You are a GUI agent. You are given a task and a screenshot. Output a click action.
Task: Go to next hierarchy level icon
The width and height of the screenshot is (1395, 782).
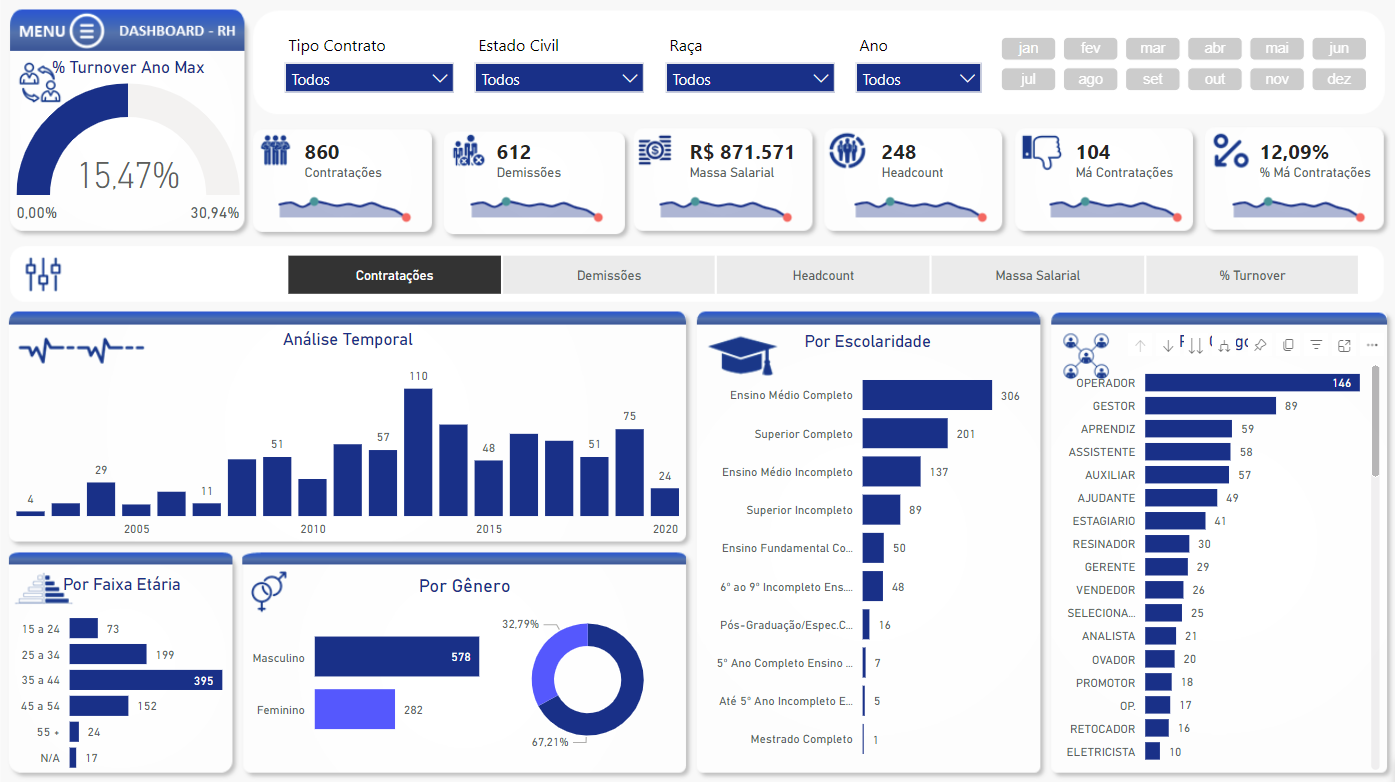click(x=1195, y=345)
